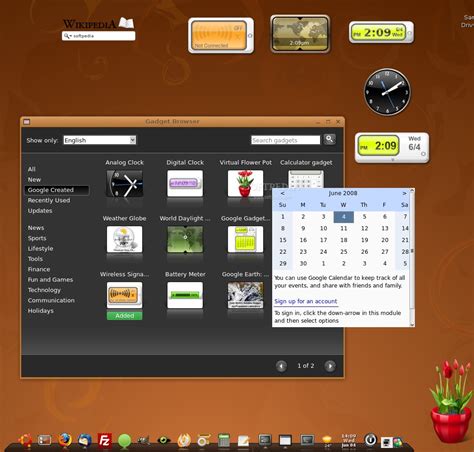This screenshot has height=452, width=474.
Task: Show Fun and Games gadgets
Action: 50,280
